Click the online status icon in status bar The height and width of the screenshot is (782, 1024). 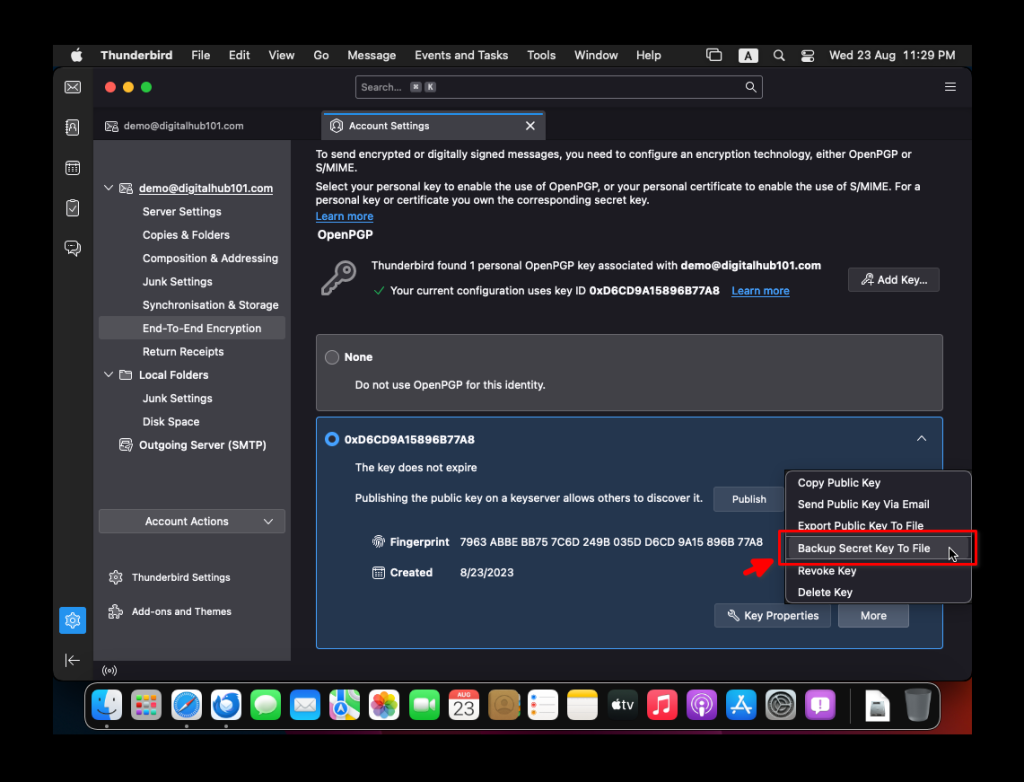(x=110, y=670)
